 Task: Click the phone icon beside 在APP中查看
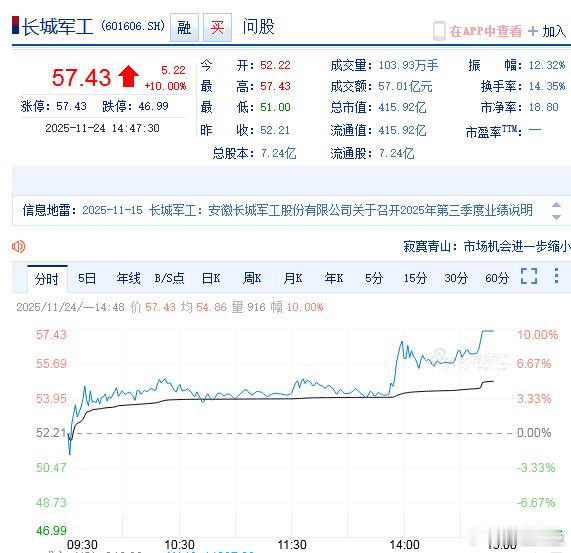(x=439, y=31)
